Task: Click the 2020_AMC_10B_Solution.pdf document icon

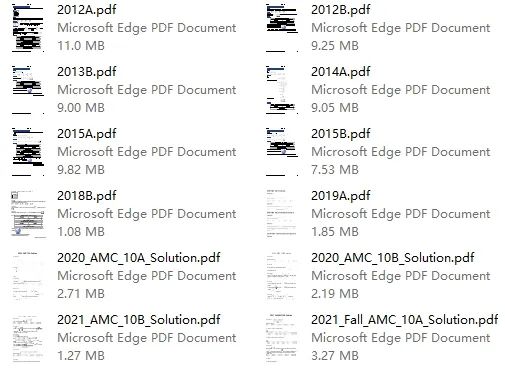Action: (x=282, y=276)
